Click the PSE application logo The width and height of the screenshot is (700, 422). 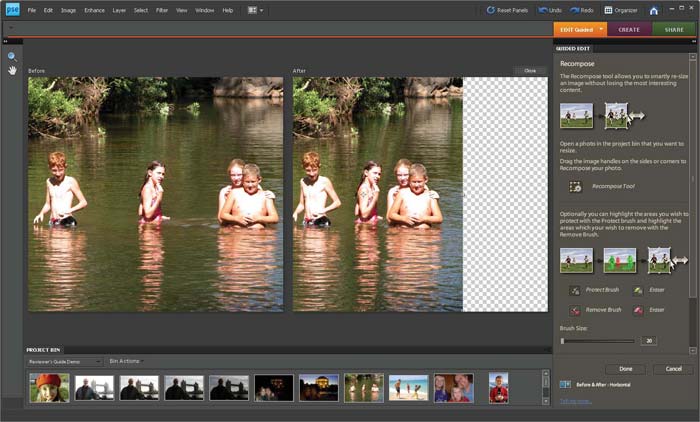pyautogui.click(x=12, y=9)
